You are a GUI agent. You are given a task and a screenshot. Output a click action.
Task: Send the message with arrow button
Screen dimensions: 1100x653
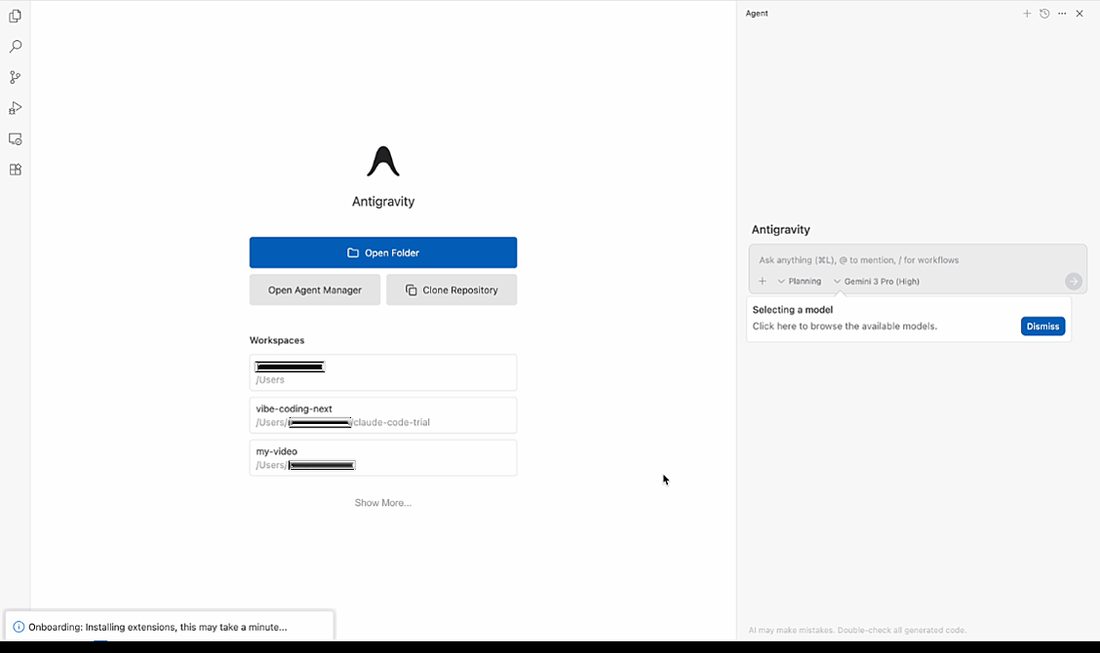click(x=1073, y=281)
